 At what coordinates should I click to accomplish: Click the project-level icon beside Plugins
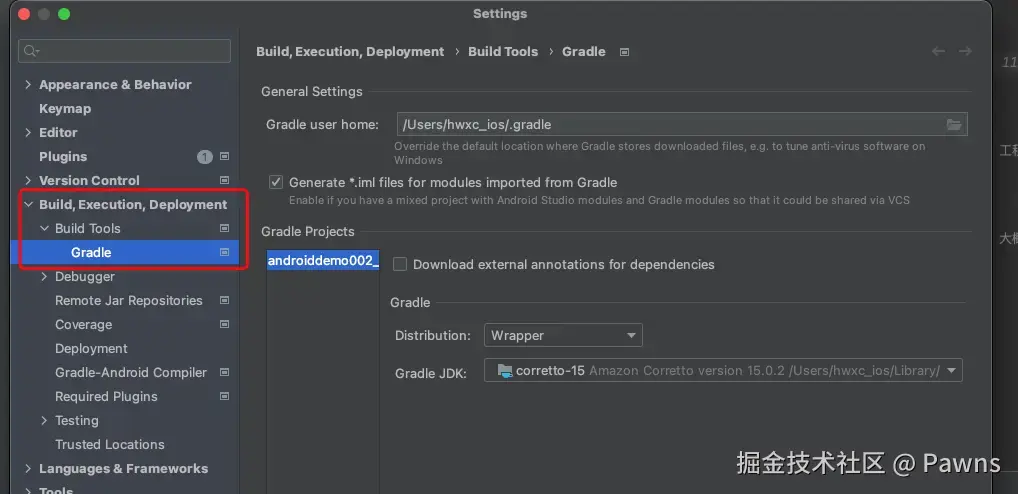(x=225, y=157)
